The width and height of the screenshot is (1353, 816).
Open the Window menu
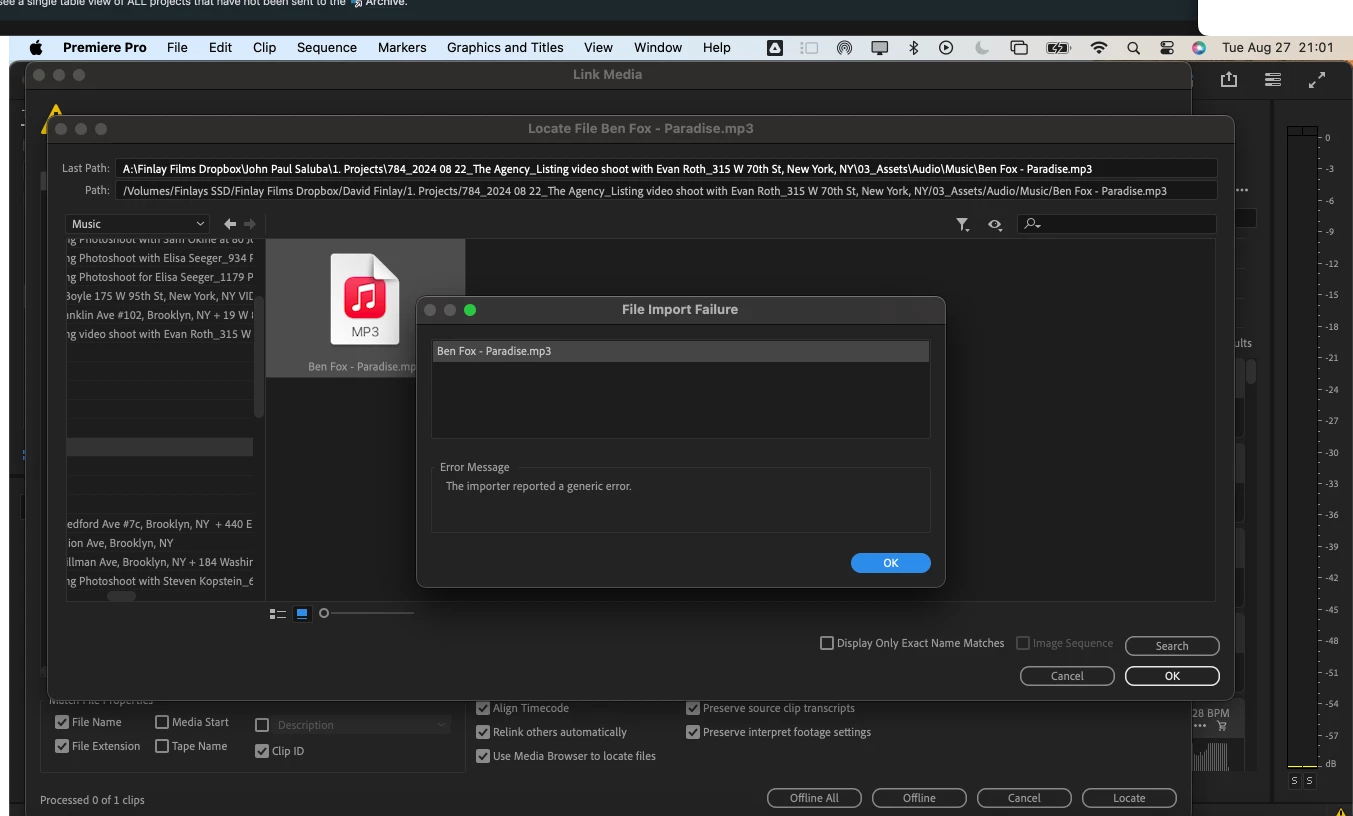point(658,47)
